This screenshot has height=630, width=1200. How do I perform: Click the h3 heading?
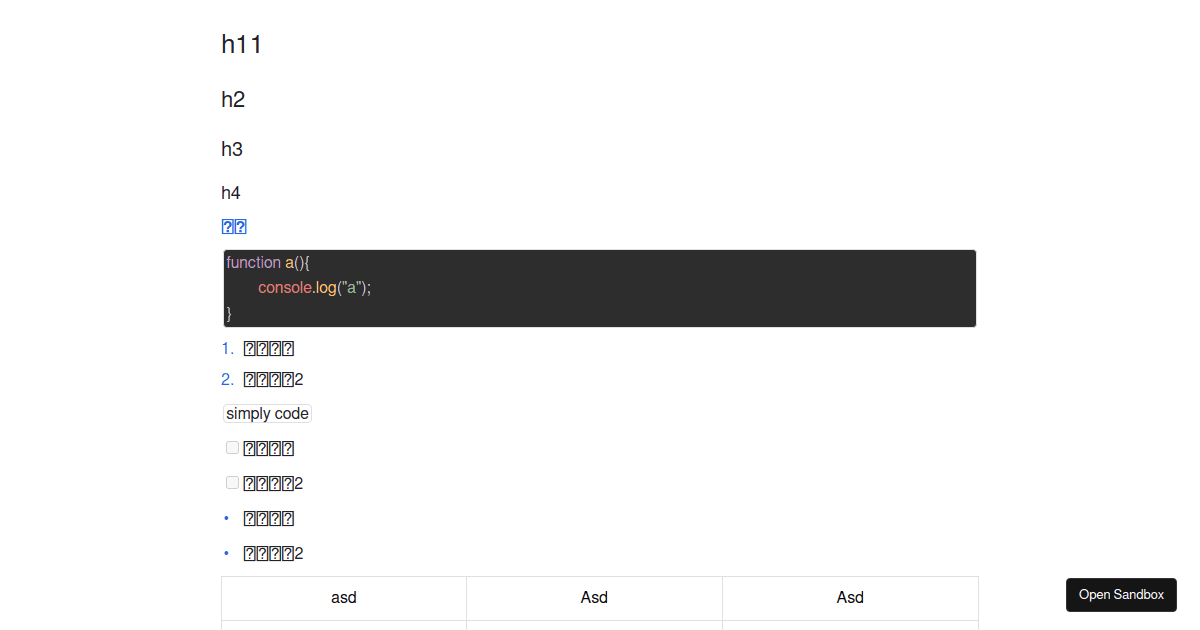[231, 148]
